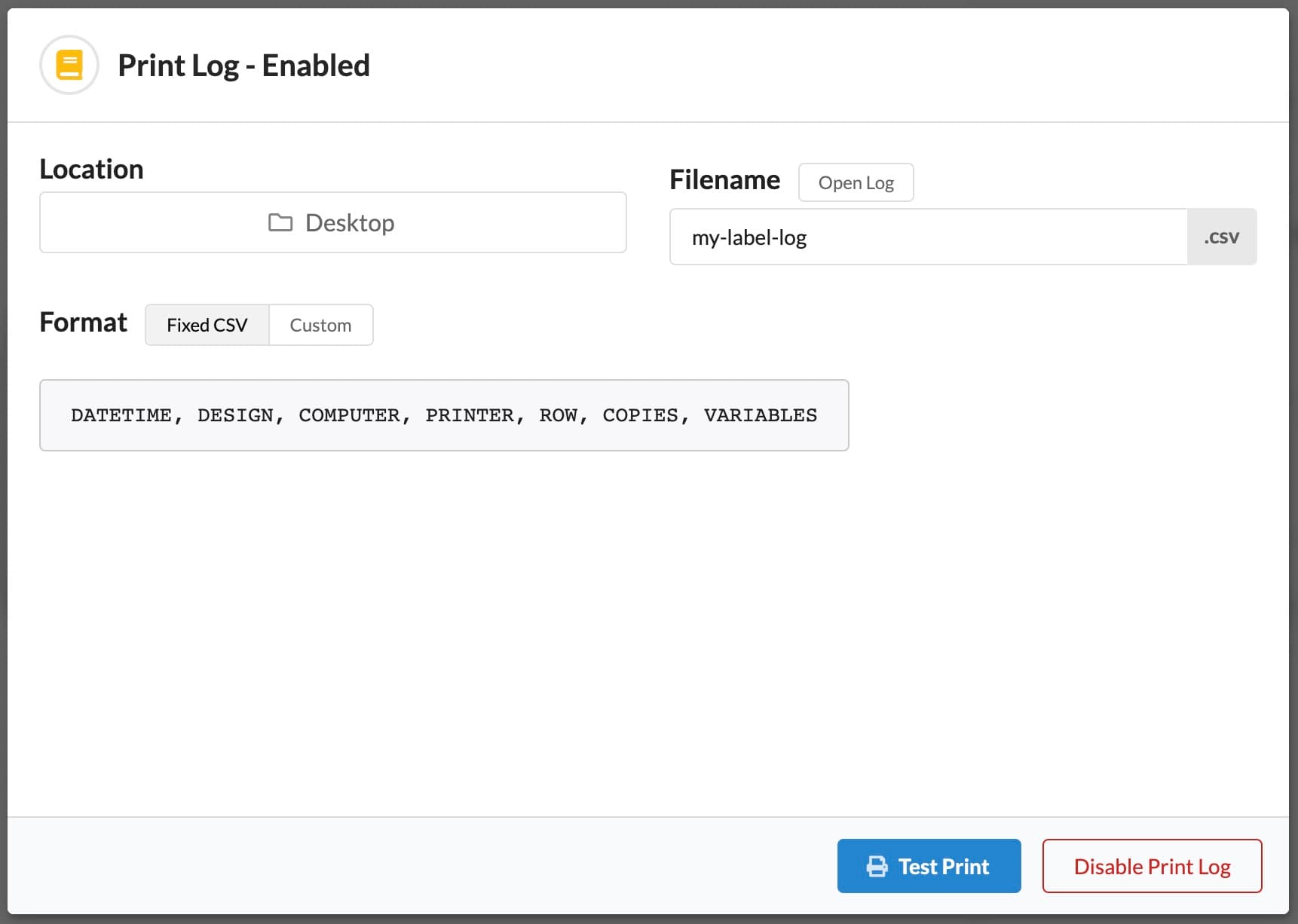Click the my-label-log filename field

pos(928,237)
